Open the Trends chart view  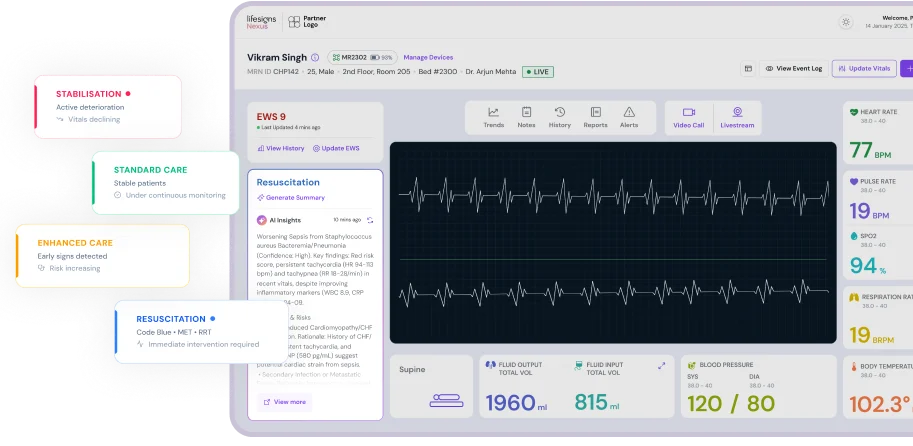(493, 117)
